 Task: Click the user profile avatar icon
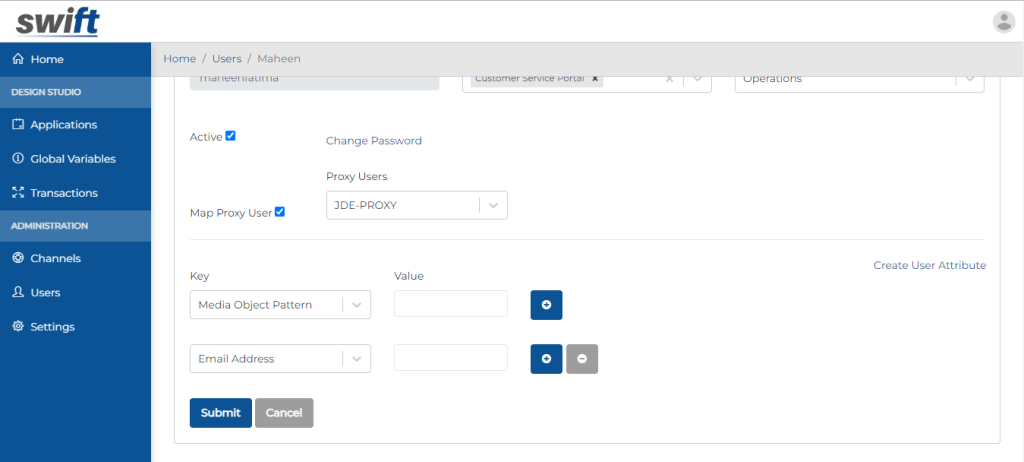point(1003,21)
